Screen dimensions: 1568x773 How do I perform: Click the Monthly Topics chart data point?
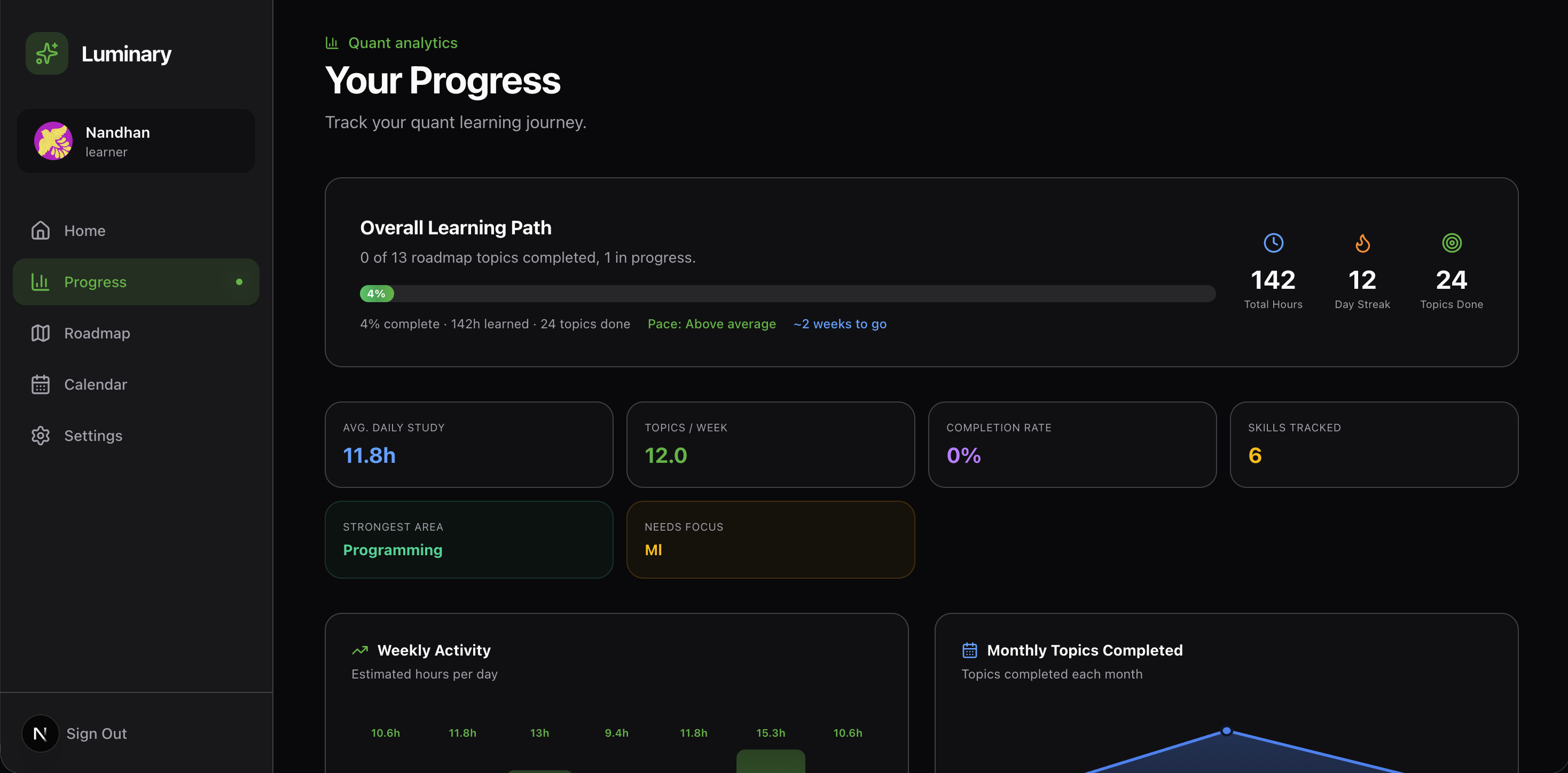[1227, 730]
